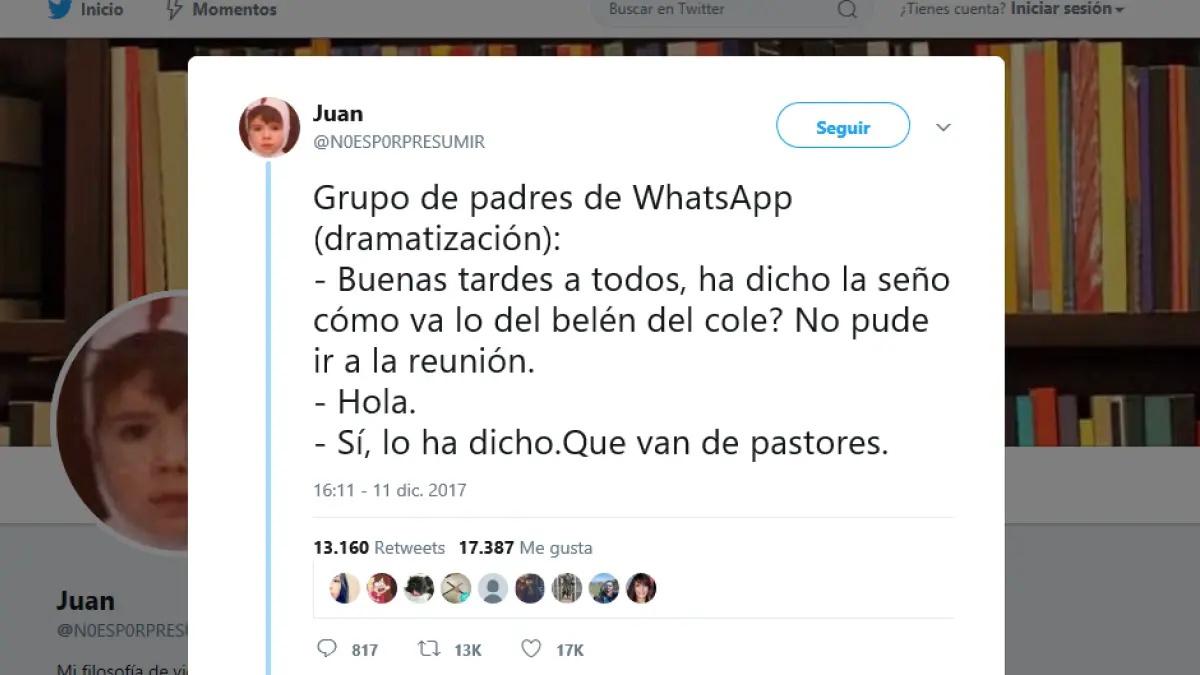This screenshot has height=675, width=1200.
Task: View the 13.160 Retweets list
Action: coord(379,547)
